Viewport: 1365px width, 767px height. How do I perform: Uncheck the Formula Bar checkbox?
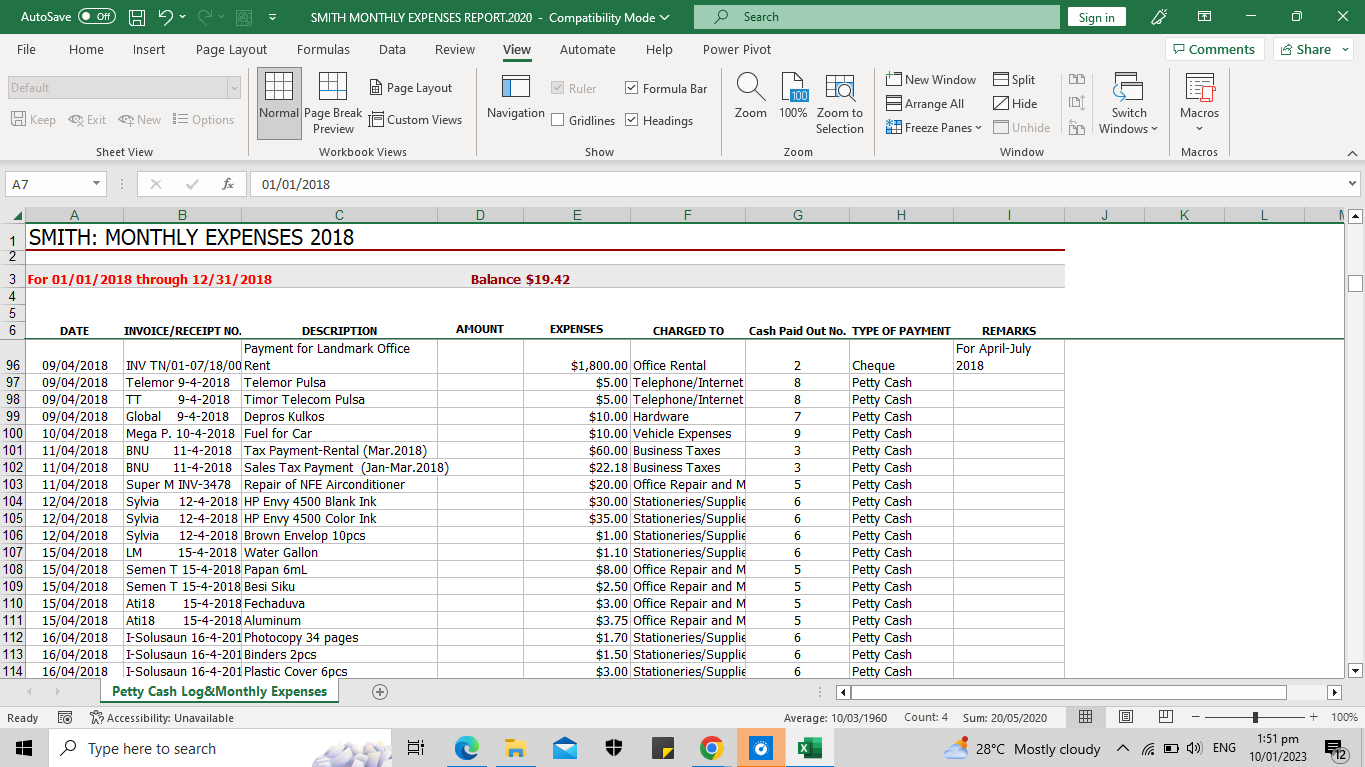click(x=632, y=88)
